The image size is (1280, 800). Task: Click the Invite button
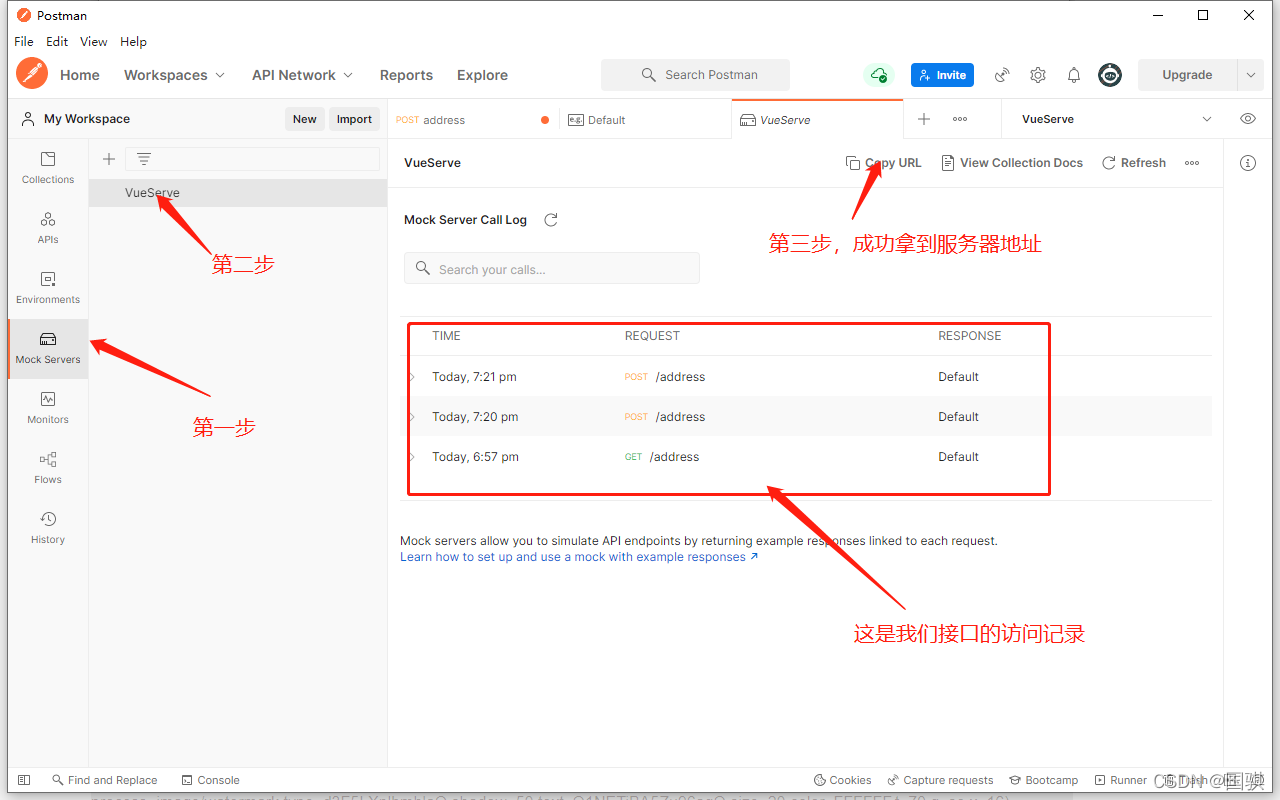click(942, 75)
